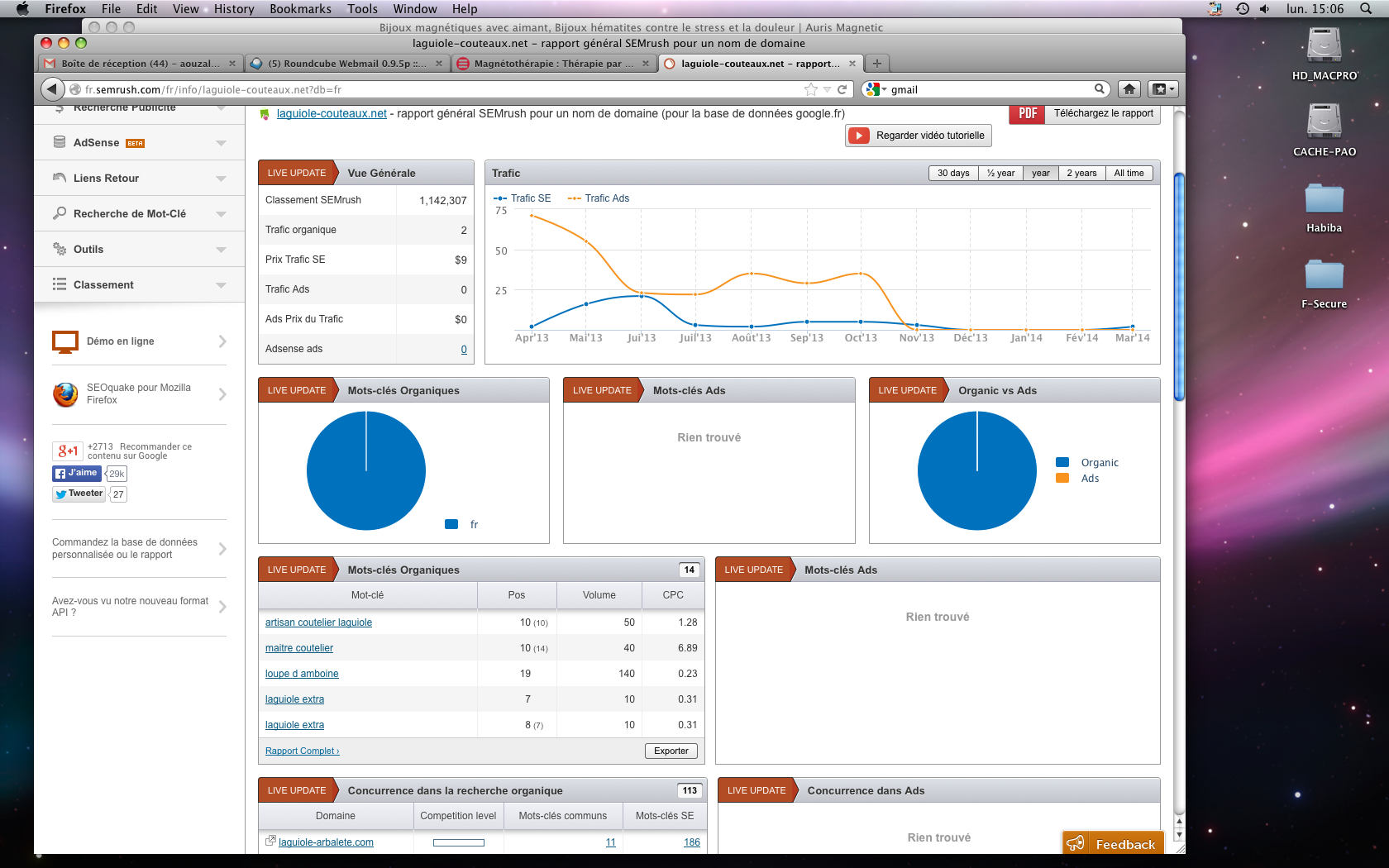The height and width of the screenshot is (868, 1389).
Task: Click the Exporter button
Action: [x=671, y=751]
